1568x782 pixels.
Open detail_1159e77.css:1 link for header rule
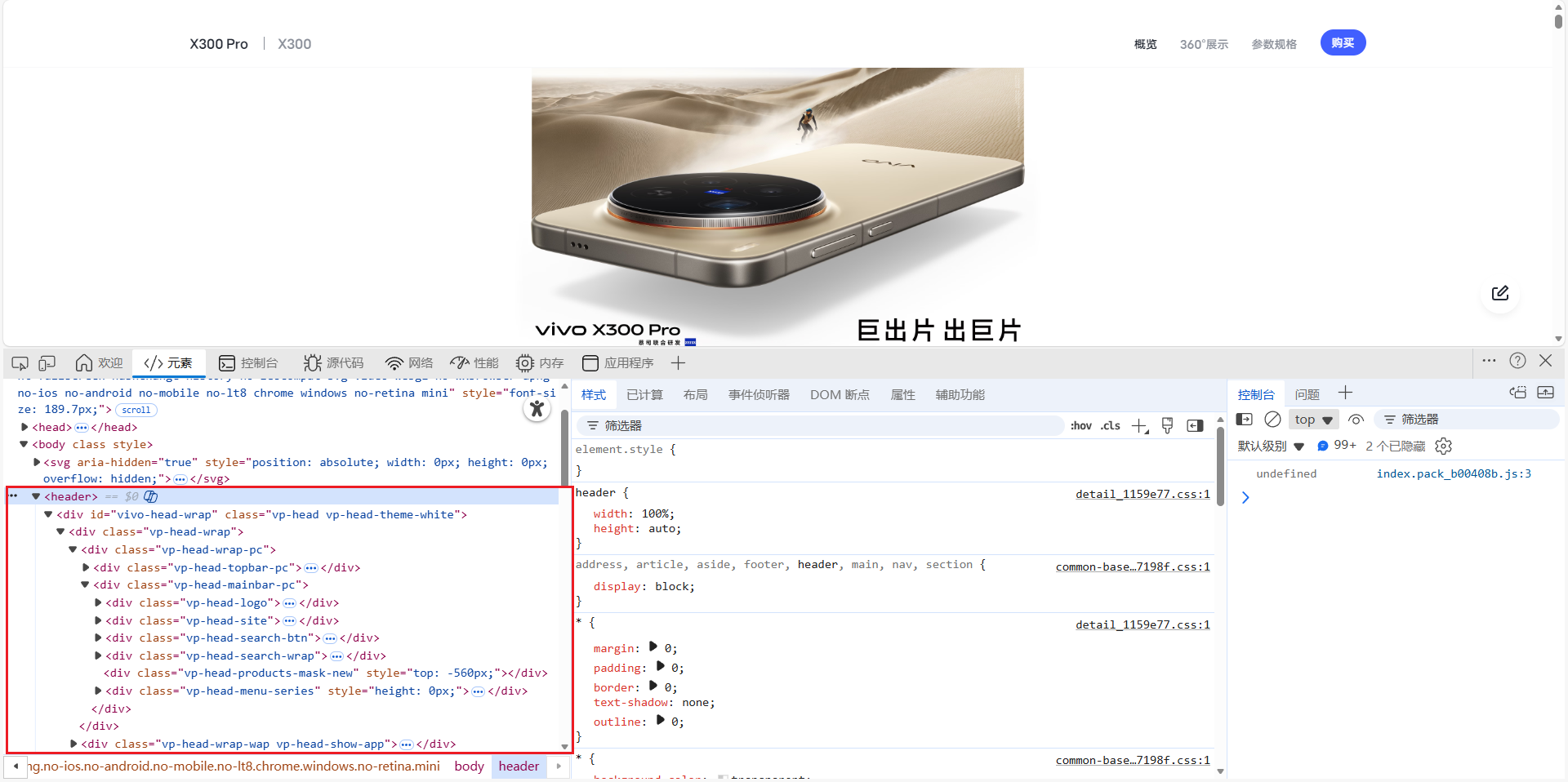[1143, 494]
